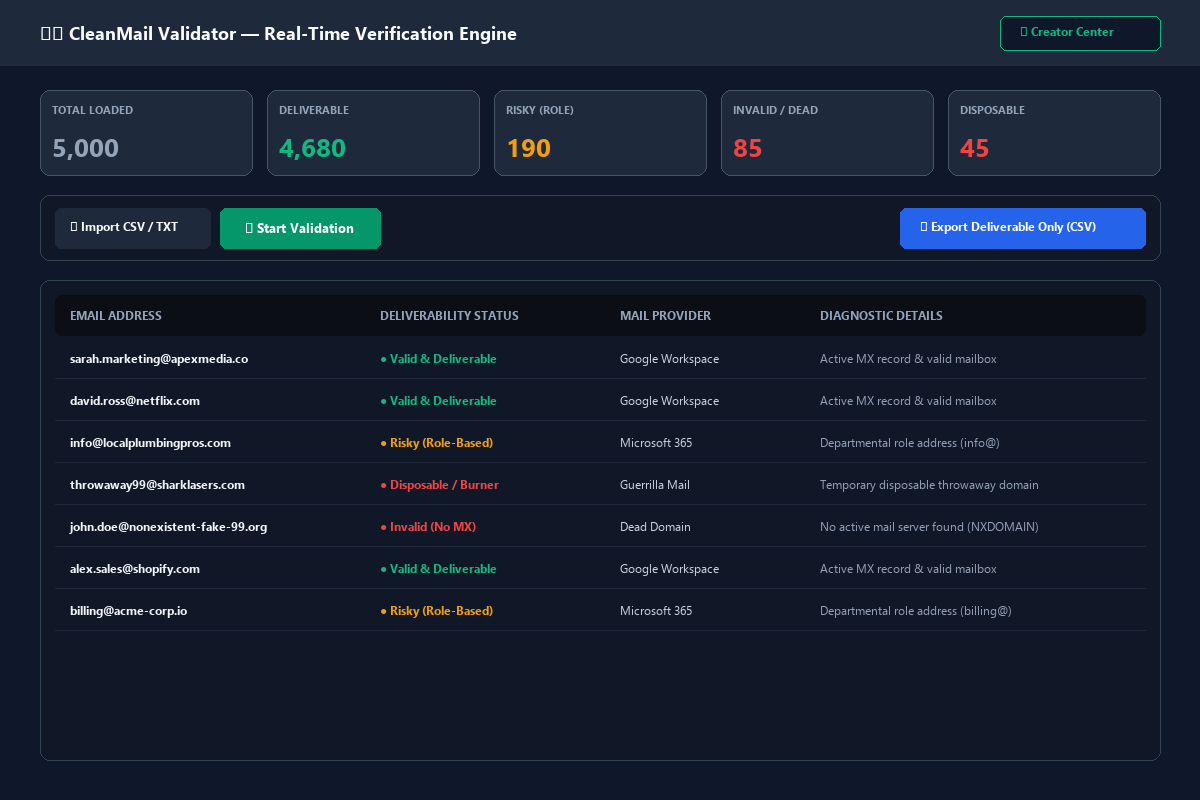Click Temporary disposable throwaway domain detail
1200x800 pixels.
pos(929,485)
